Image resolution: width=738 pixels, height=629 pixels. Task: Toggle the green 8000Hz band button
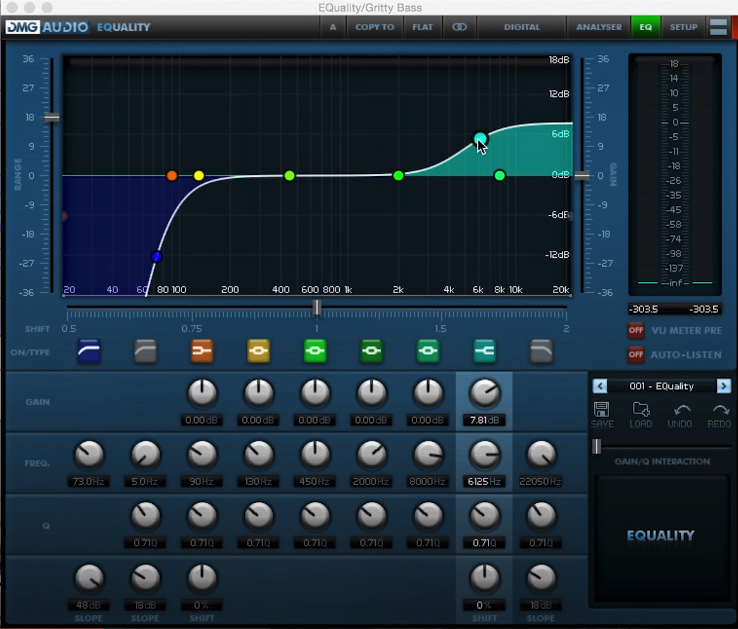(428, 351)
